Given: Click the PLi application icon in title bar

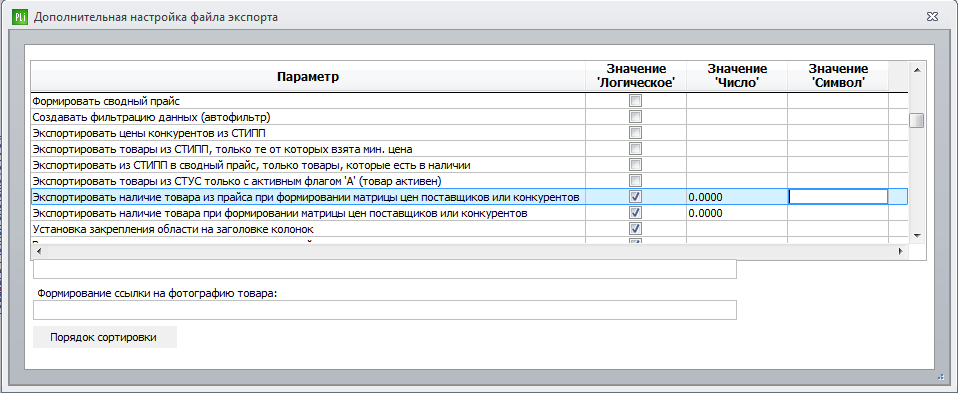Looking at the screenshot, I should click(20, 17).
